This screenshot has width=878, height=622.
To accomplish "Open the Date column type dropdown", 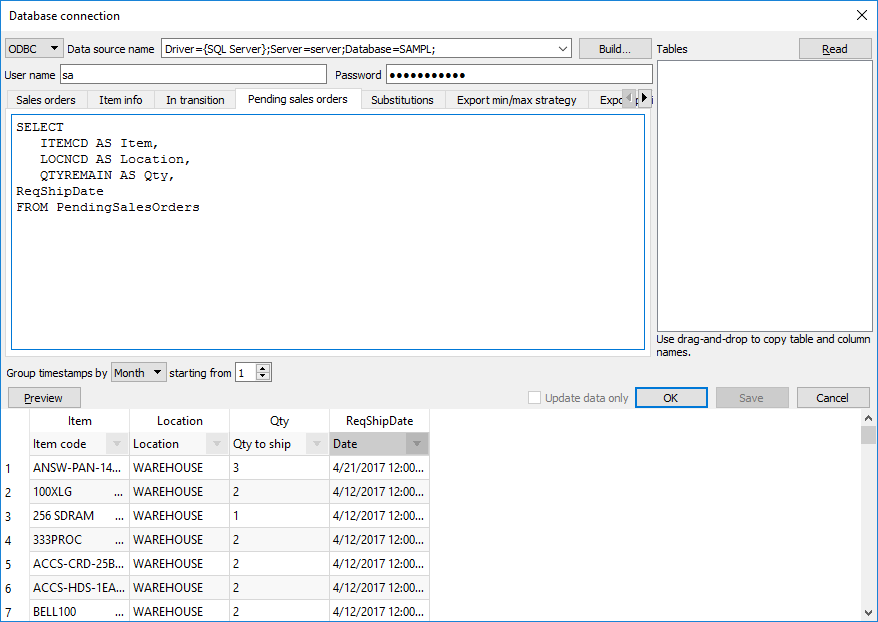I will [417, 444].
